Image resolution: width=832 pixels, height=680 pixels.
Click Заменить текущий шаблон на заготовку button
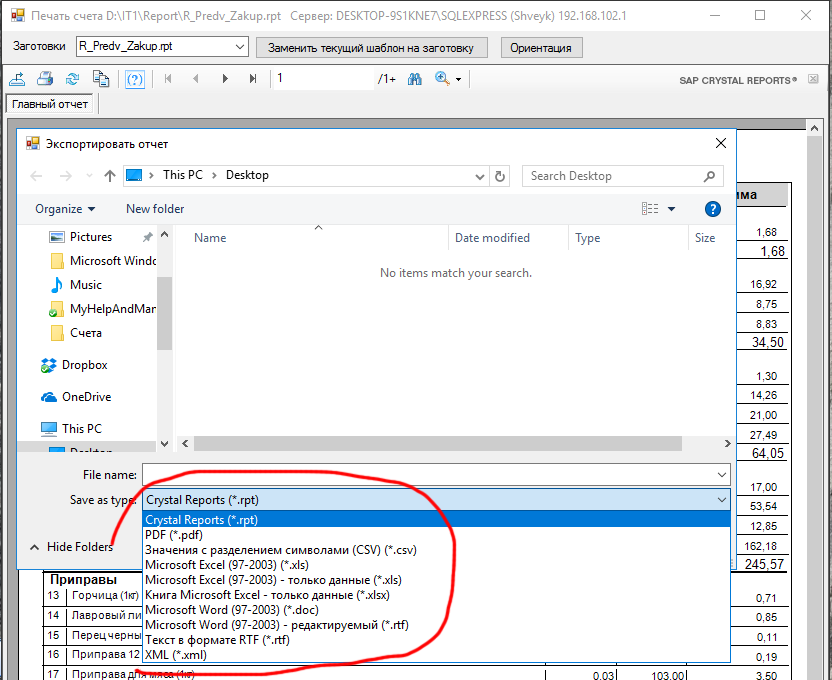click(372, 48)
